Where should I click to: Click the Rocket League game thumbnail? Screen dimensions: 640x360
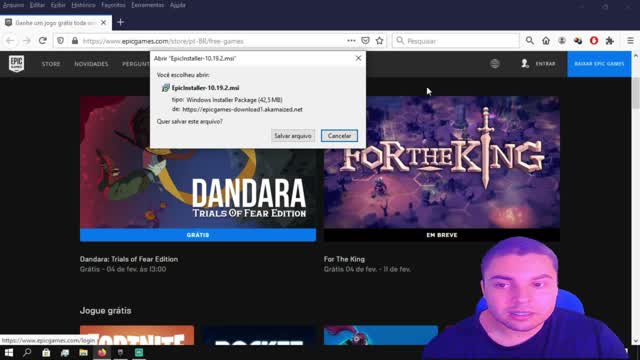[x=259, y=335]
